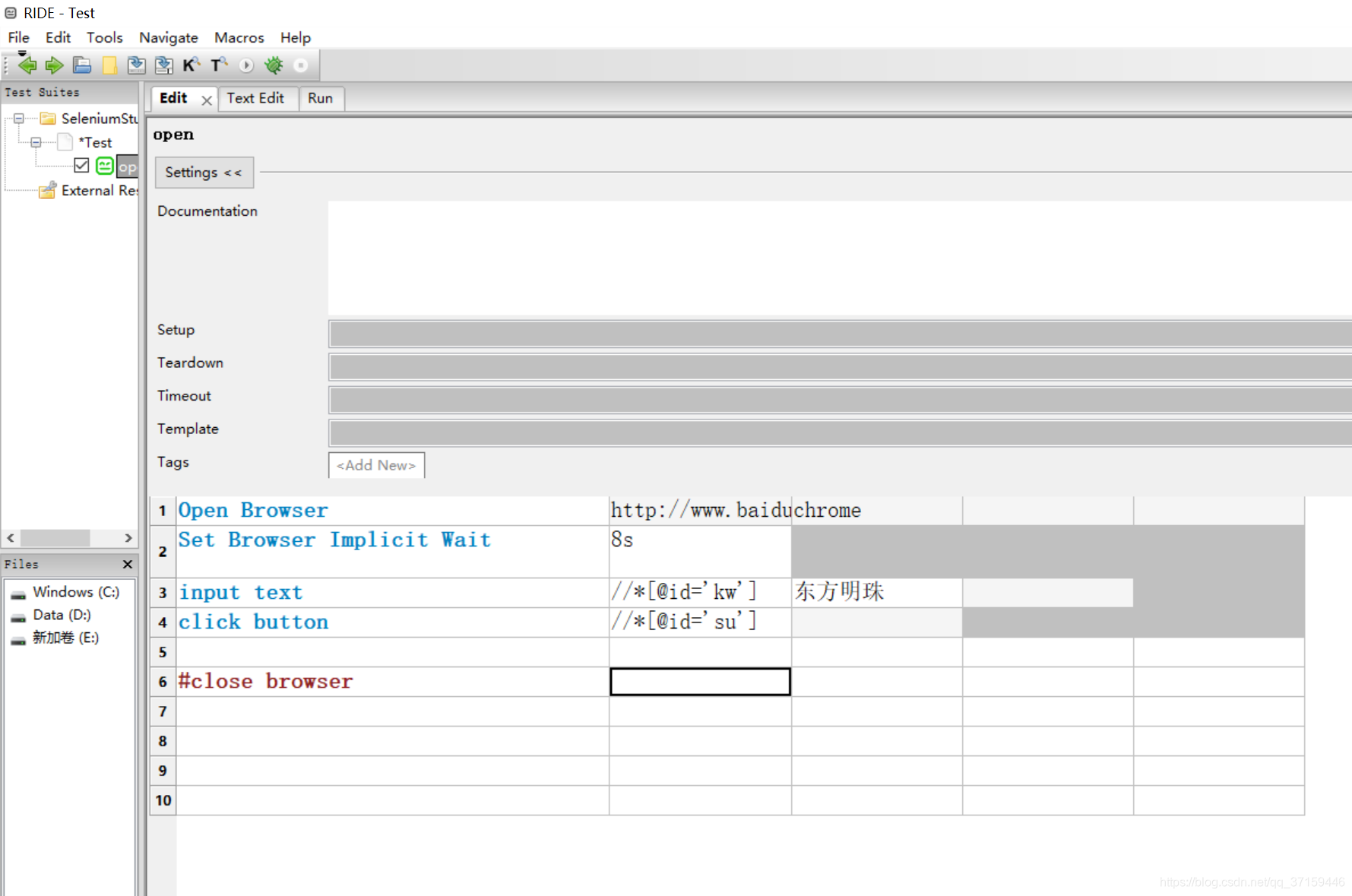Click <Add New> to add a tag
1352x896 pixels.
tap(375, 465)
